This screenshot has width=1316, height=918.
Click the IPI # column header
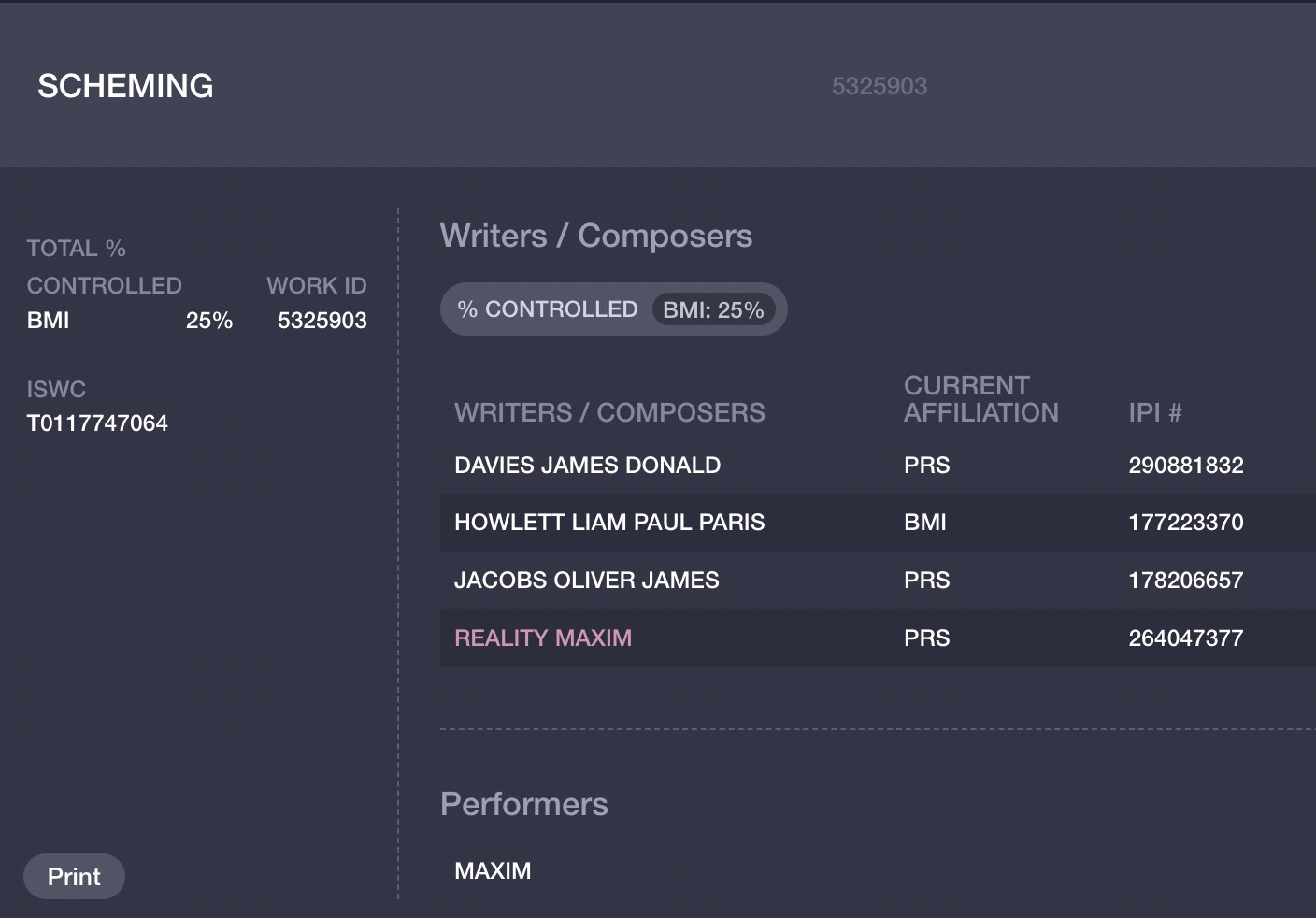coord(1155,412)
